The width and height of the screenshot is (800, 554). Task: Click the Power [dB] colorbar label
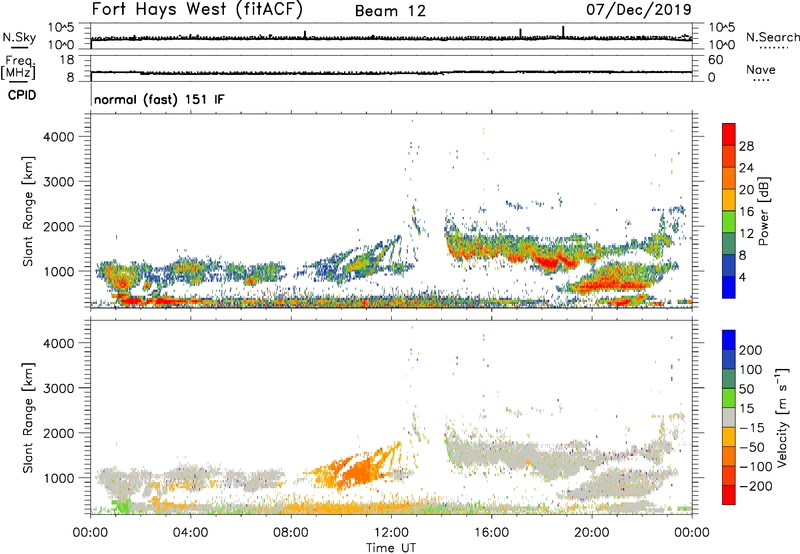[764, 211]
